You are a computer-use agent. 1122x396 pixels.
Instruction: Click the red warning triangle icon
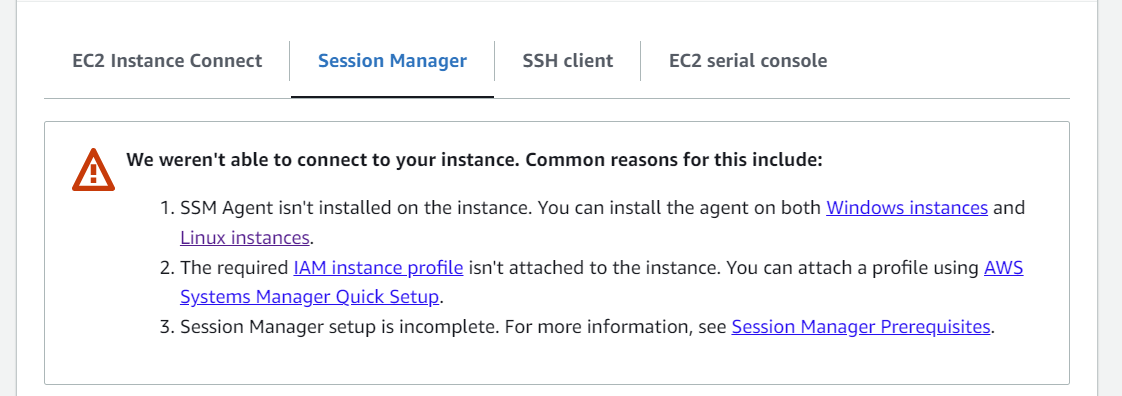[93, 170]
